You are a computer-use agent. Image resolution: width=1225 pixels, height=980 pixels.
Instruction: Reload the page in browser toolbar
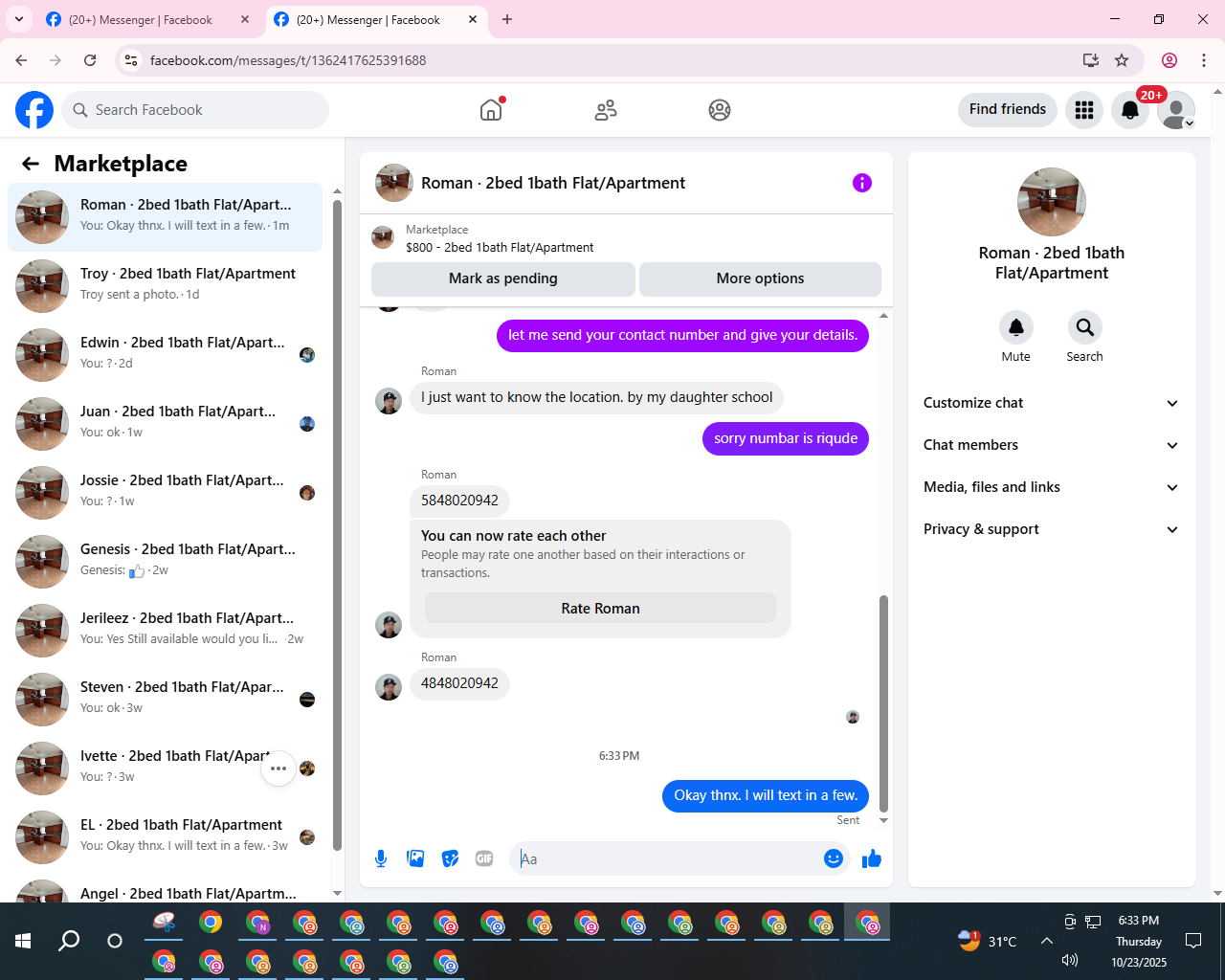pyautogui.click(x=90, y=60)
